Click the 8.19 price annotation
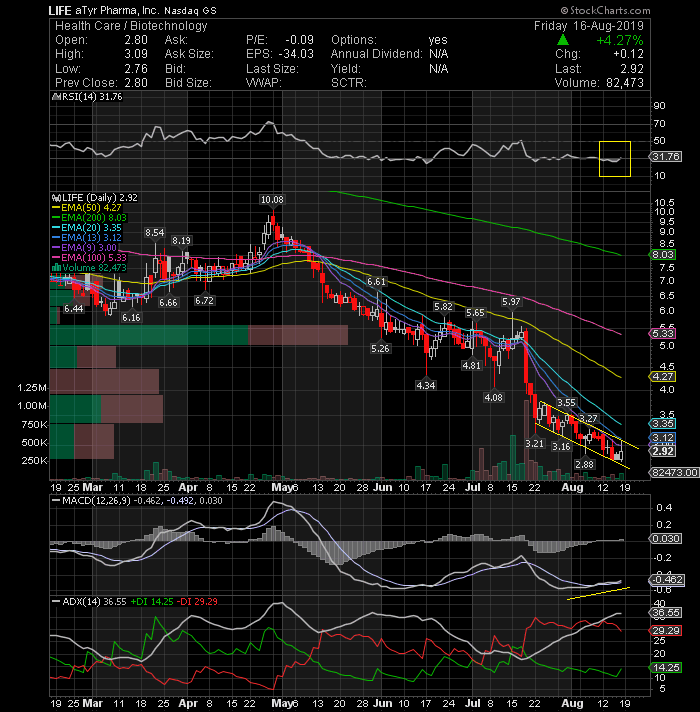This screenshot has height=712, width=700. tap(181, 240)
